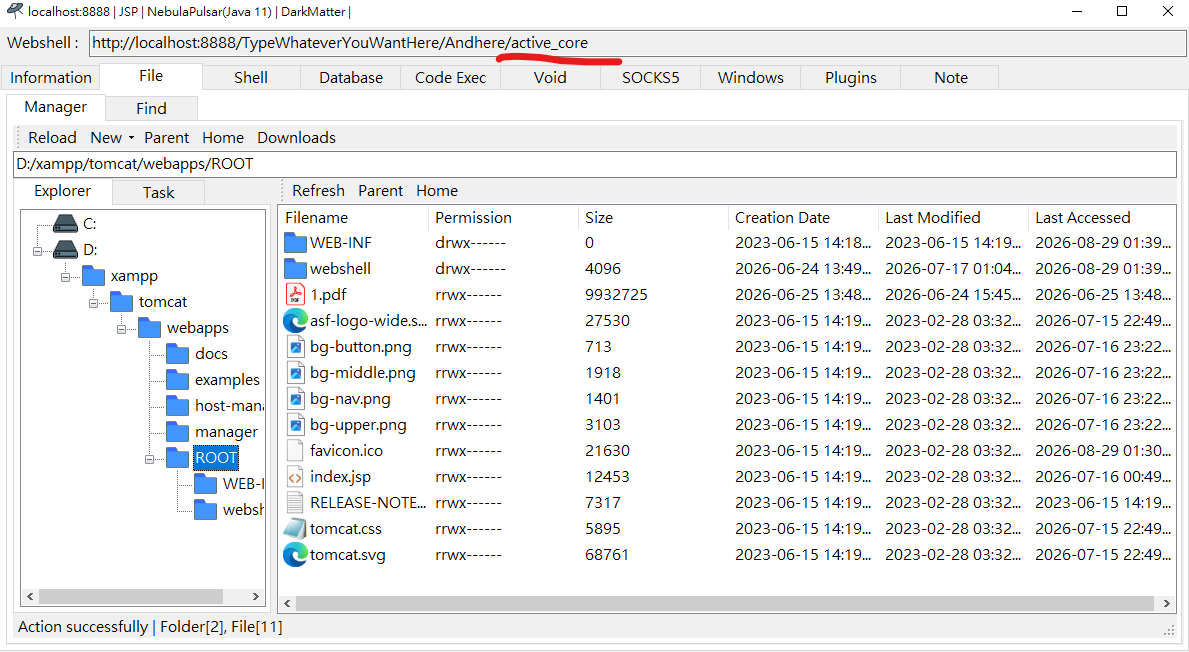Click the ROOT folder icon in tree
Viewport: 1189px width, 652px height.
tap(177, 457)
